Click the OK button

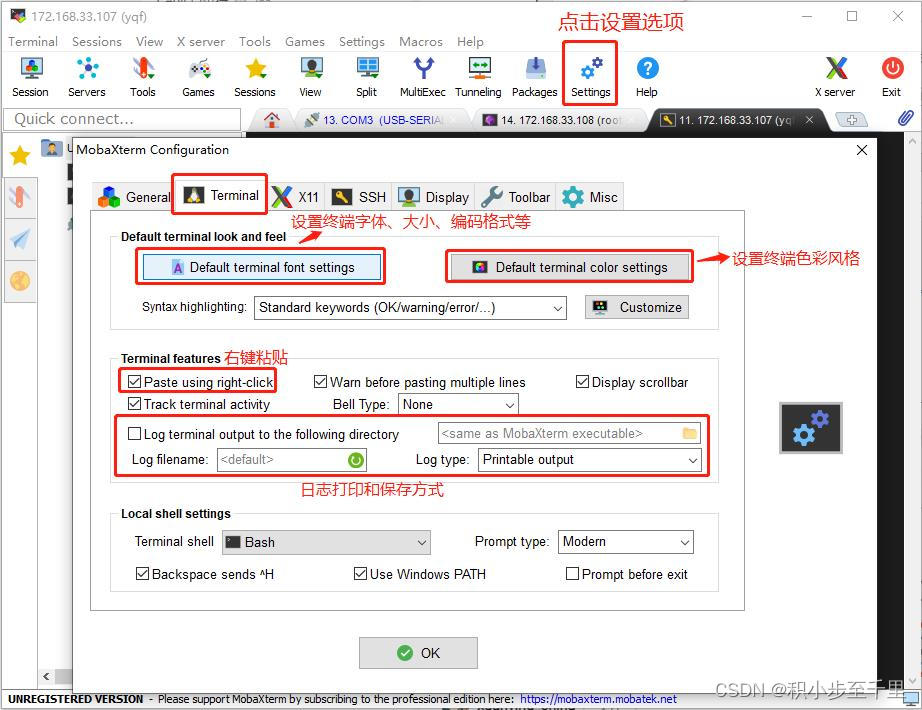(418, 653)
